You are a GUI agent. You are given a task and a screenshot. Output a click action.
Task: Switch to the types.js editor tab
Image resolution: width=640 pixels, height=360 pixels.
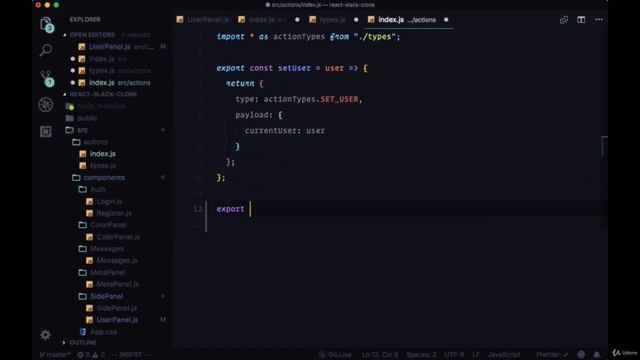click(333, 20)
